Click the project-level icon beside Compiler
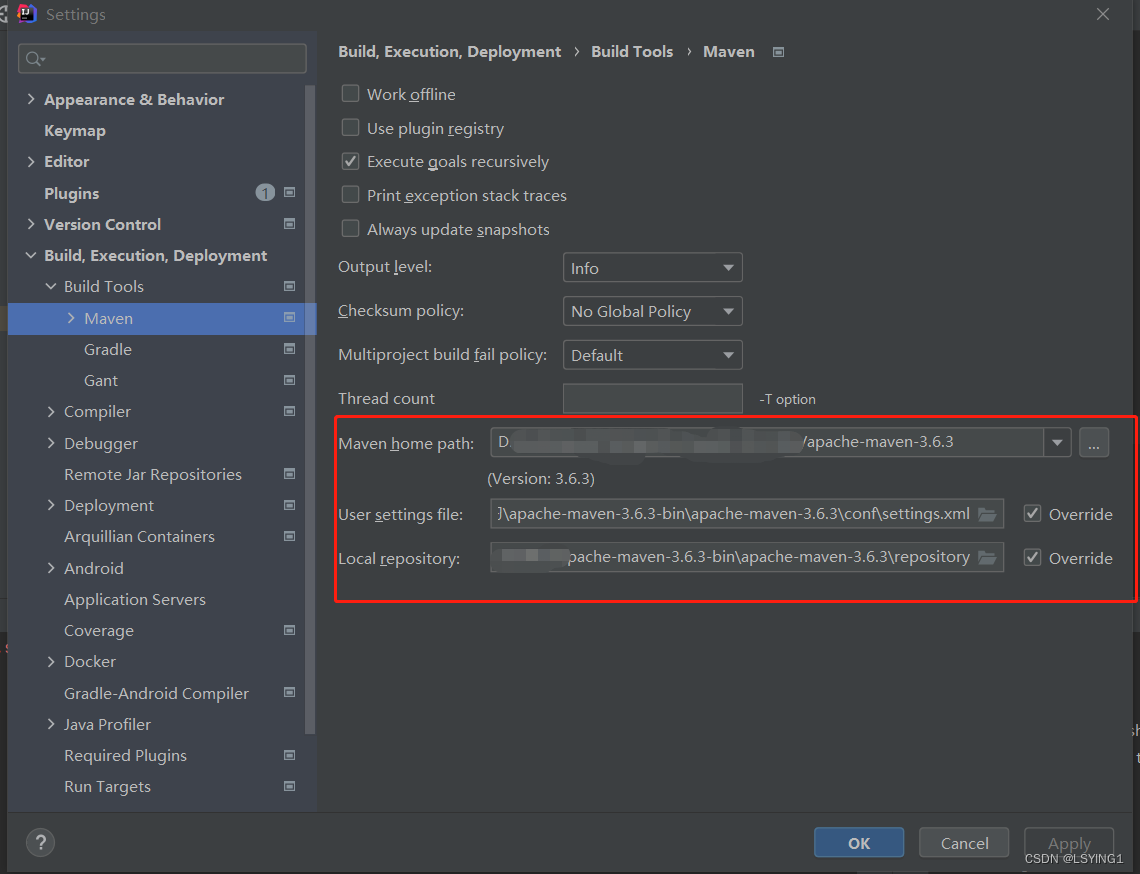The image size is (1140, 874). (x=289, y=412)
